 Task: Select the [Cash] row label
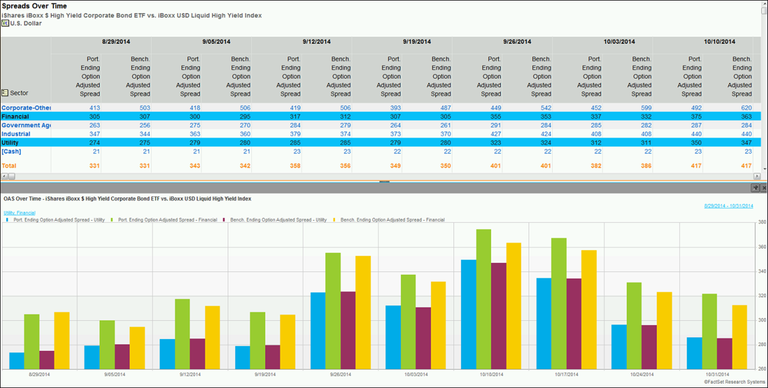(11, 151)
